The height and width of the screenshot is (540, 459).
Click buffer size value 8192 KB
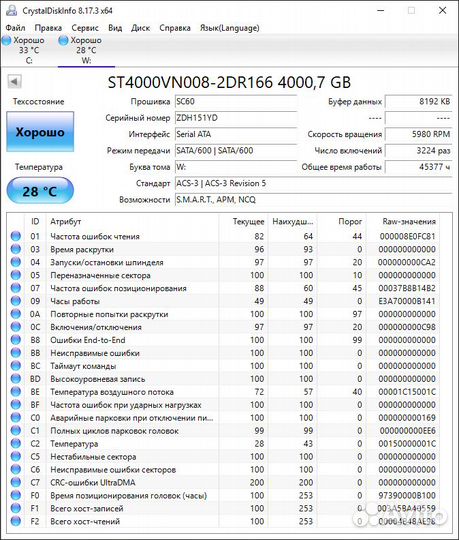(418, 102)
